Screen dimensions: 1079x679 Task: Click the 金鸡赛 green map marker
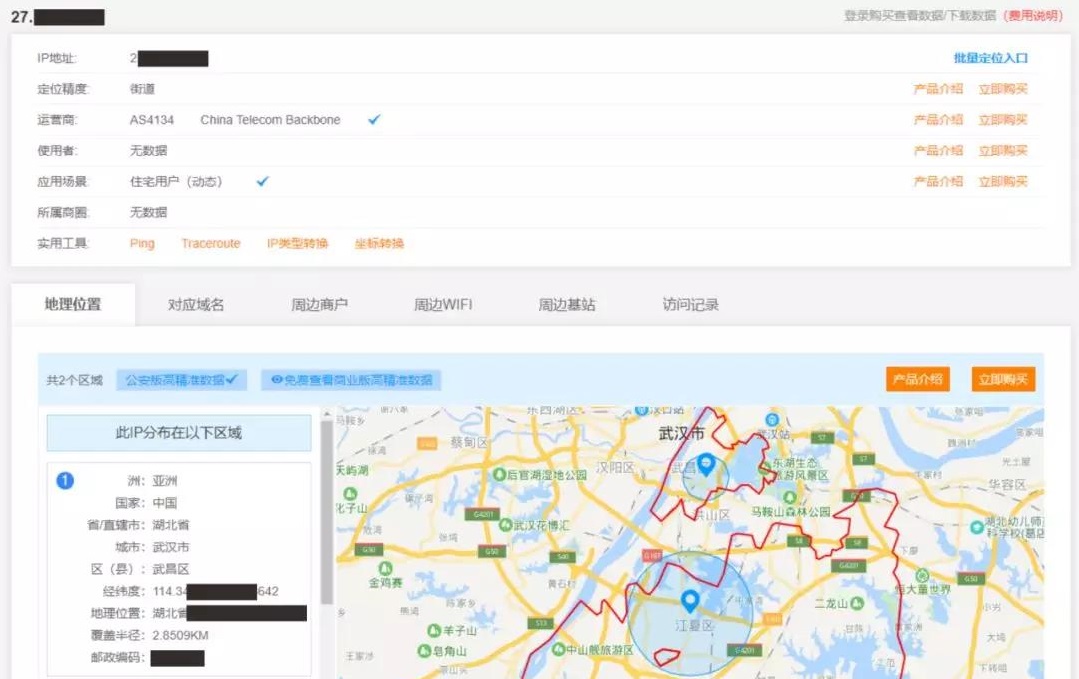point(385,568)
